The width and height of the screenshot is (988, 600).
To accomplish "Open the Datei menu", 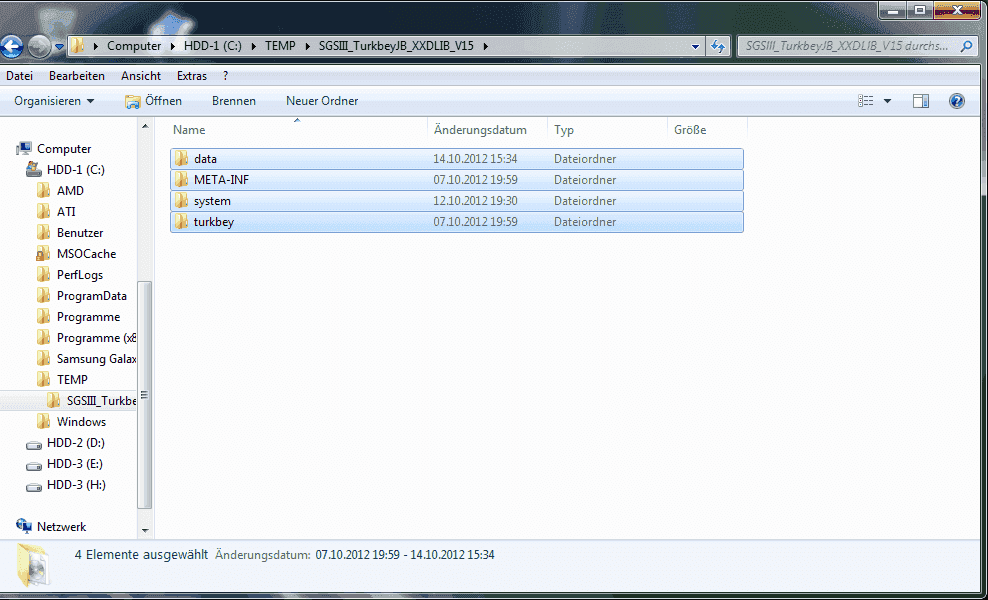I will 20,76.
